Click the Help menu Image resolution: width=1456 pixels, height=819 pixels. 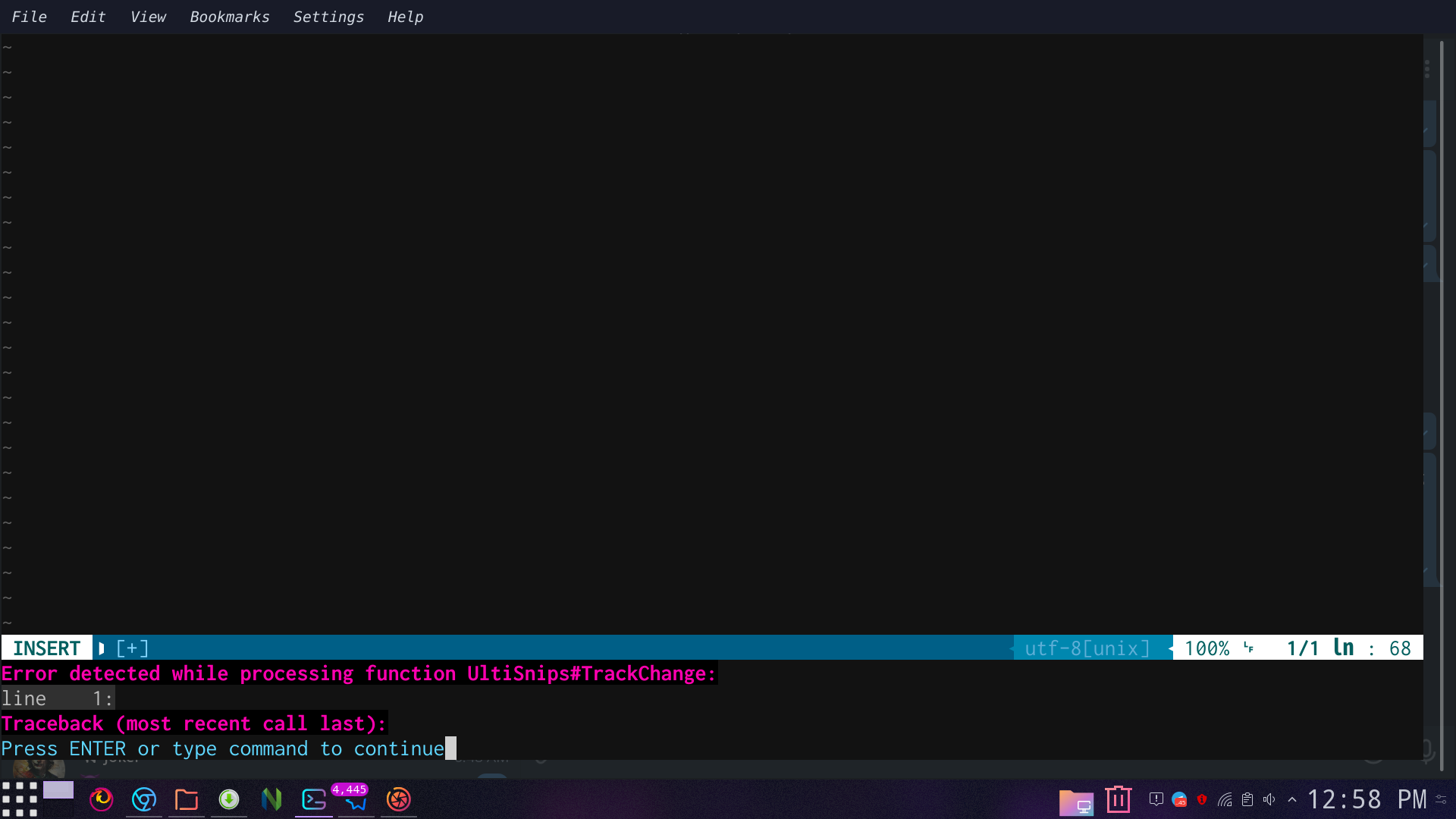[405, 17]
